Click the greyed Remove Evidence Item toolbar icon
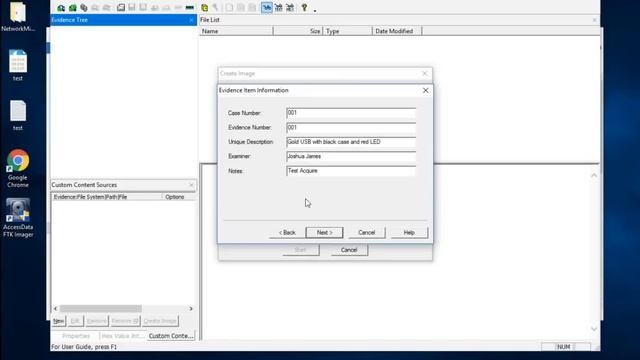Viewport: 640px width, 360px height. (95, 8)
